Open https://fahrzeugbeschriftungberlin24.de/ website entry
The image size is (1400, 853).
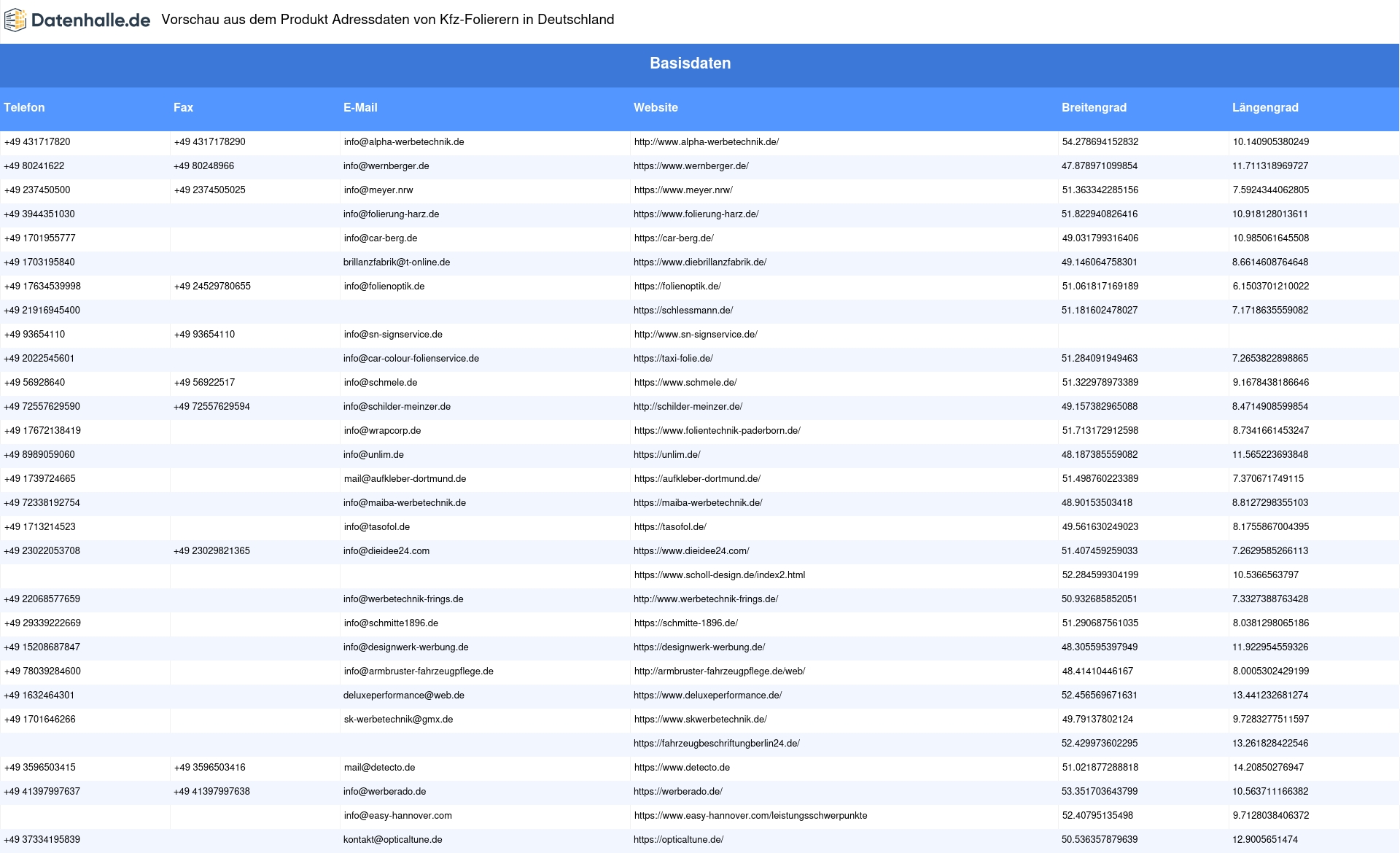coord(716,744)
